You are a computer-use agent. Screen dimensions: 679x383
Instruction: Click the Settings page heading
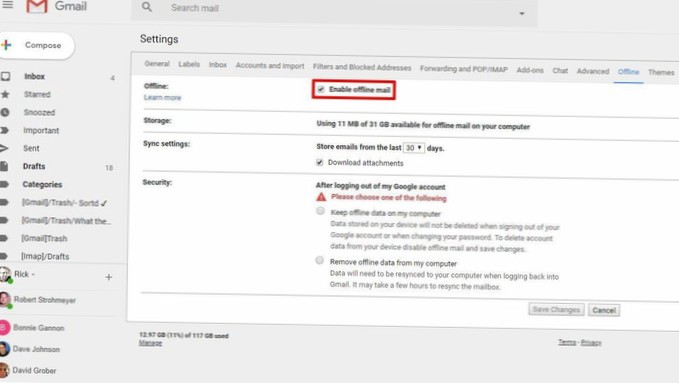click(159, 39)
